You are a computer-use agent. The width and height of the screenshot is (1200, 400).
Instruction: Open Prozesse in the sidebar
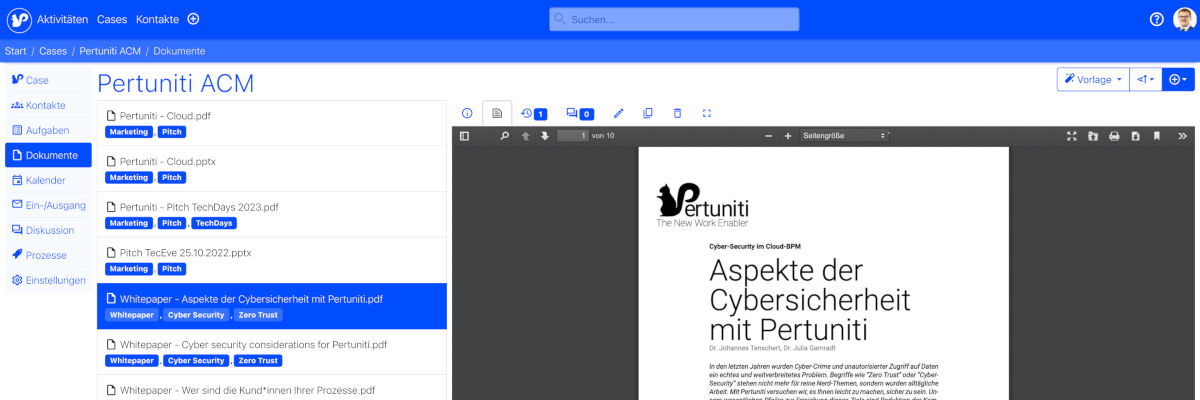[48, 255]
